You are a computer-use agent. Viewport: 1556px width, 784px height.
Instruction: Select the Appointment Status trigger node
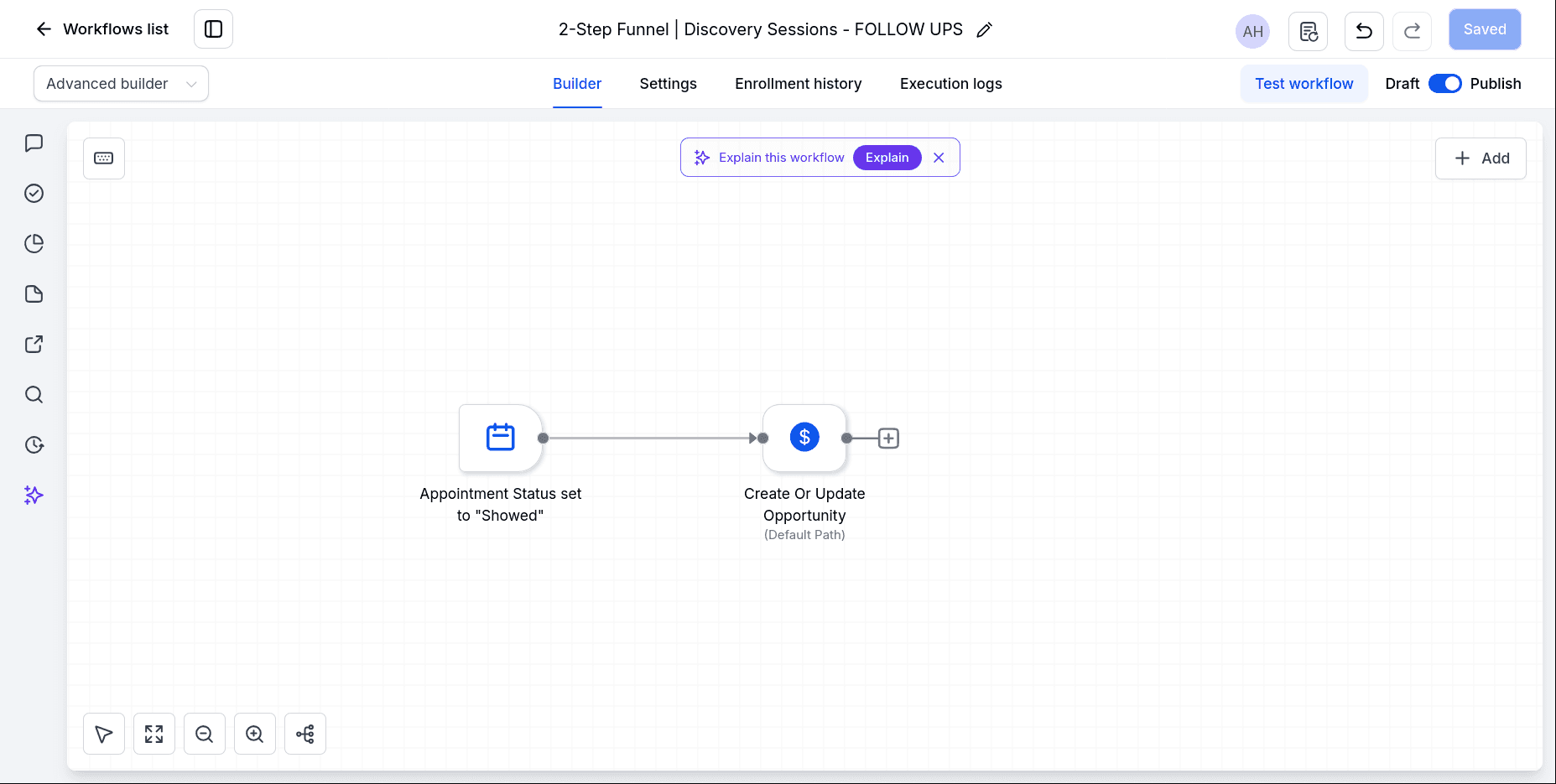click(x=501, y=438)
